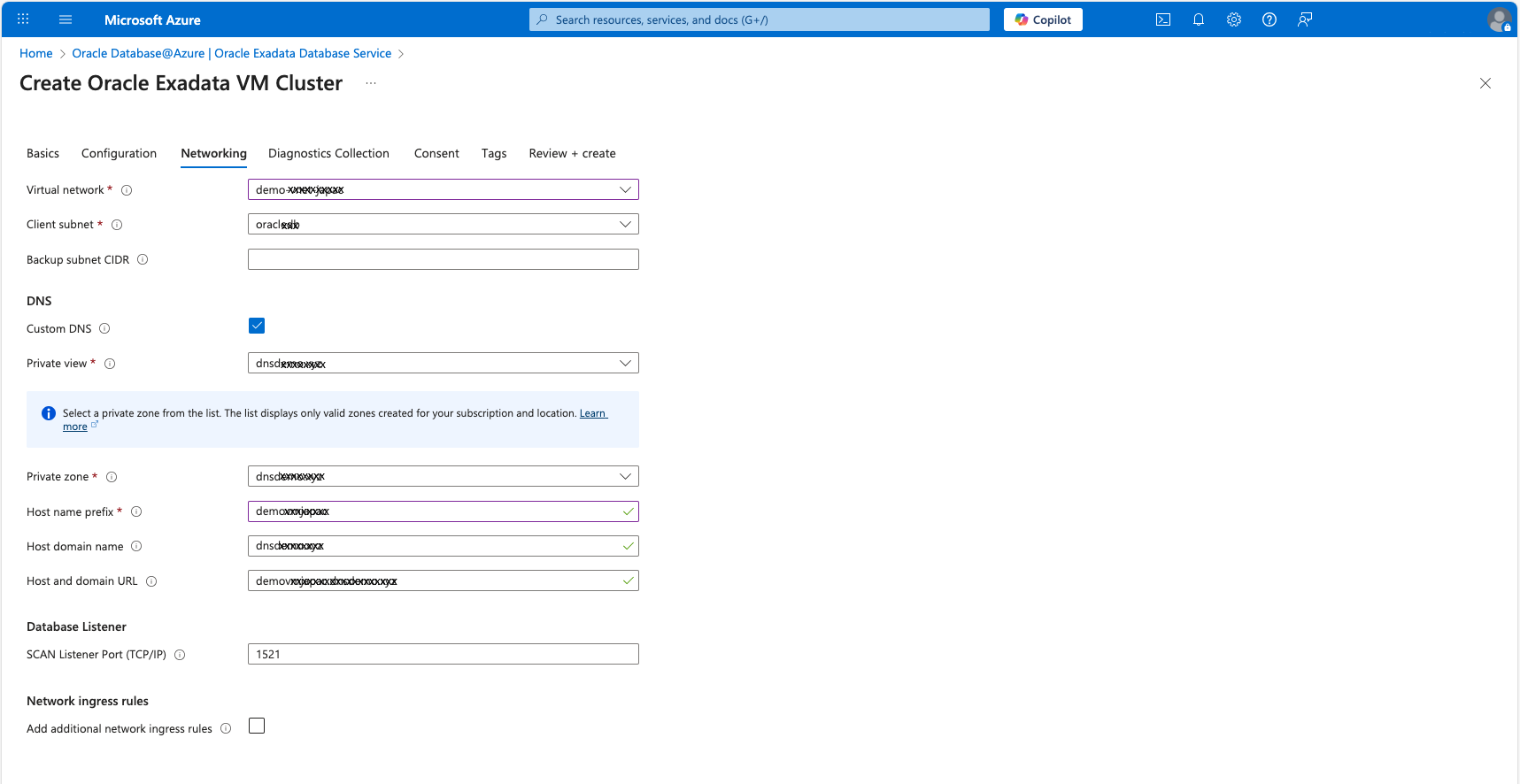
Task: Go to the Review + create tab
Action: tap(572, 153)
